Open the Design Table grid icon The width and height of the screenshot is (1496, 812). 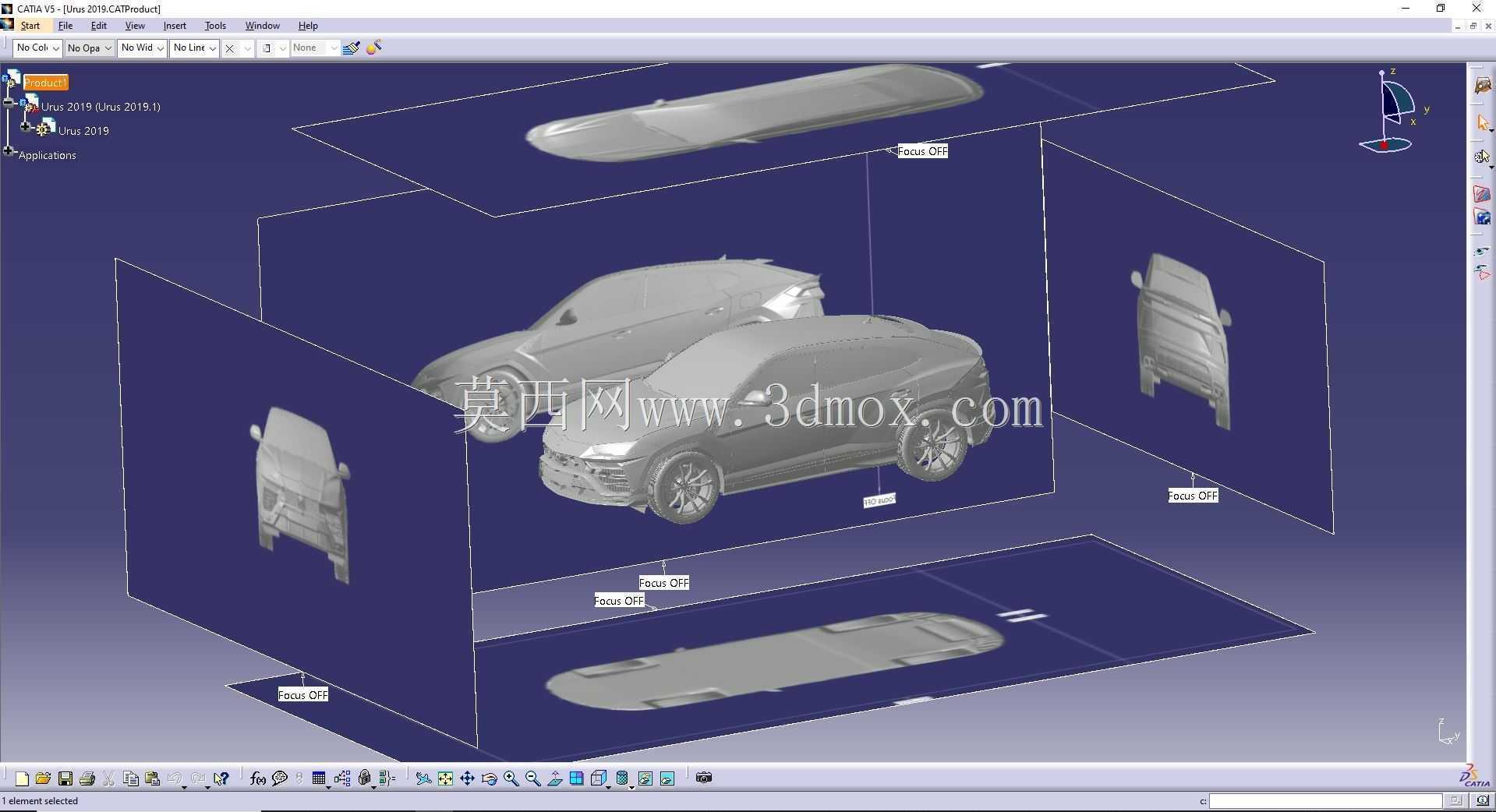(x=319, y=778)
